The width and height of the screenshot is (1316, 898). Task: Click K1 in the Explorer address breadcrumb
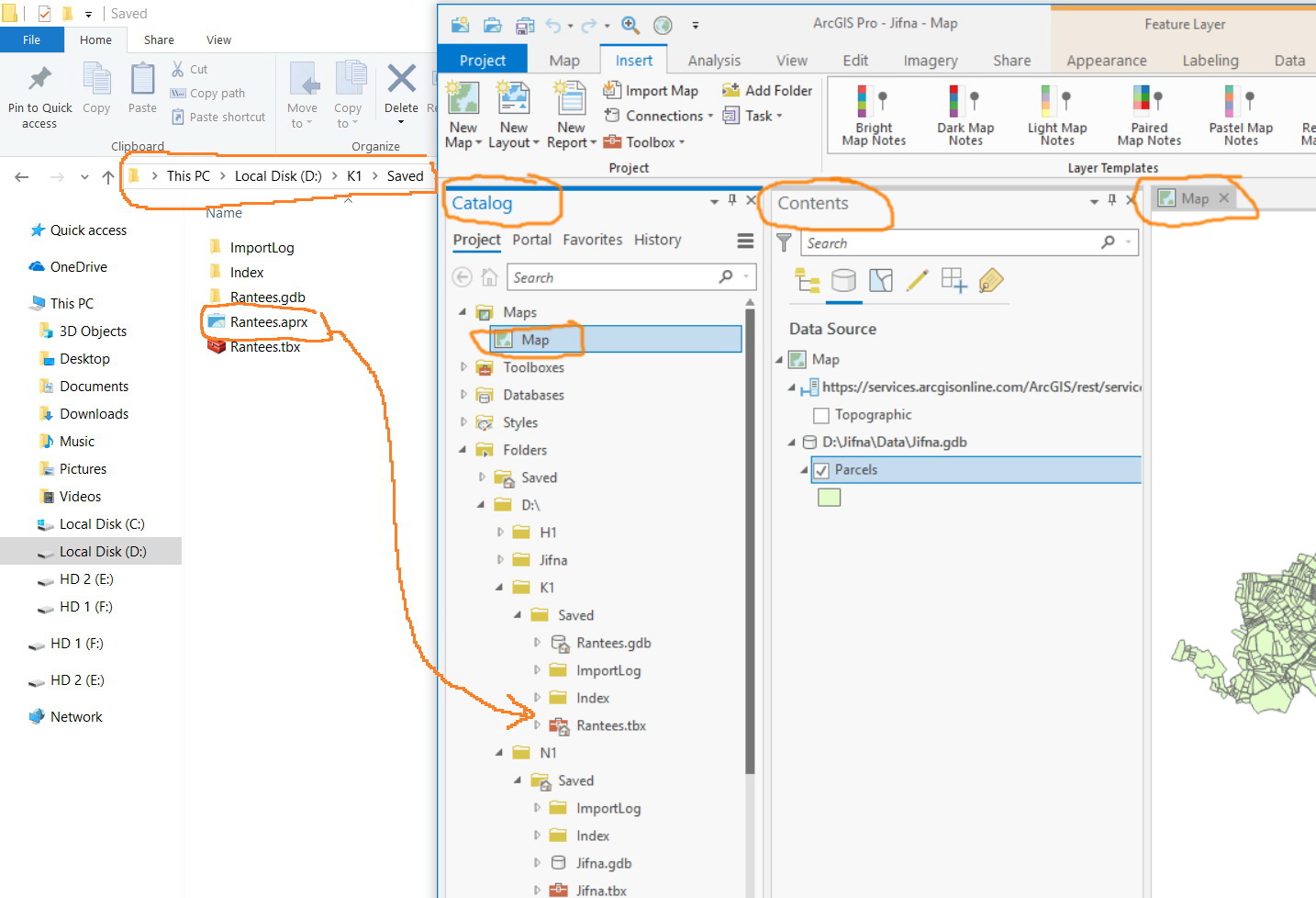(x=354, y=176)
